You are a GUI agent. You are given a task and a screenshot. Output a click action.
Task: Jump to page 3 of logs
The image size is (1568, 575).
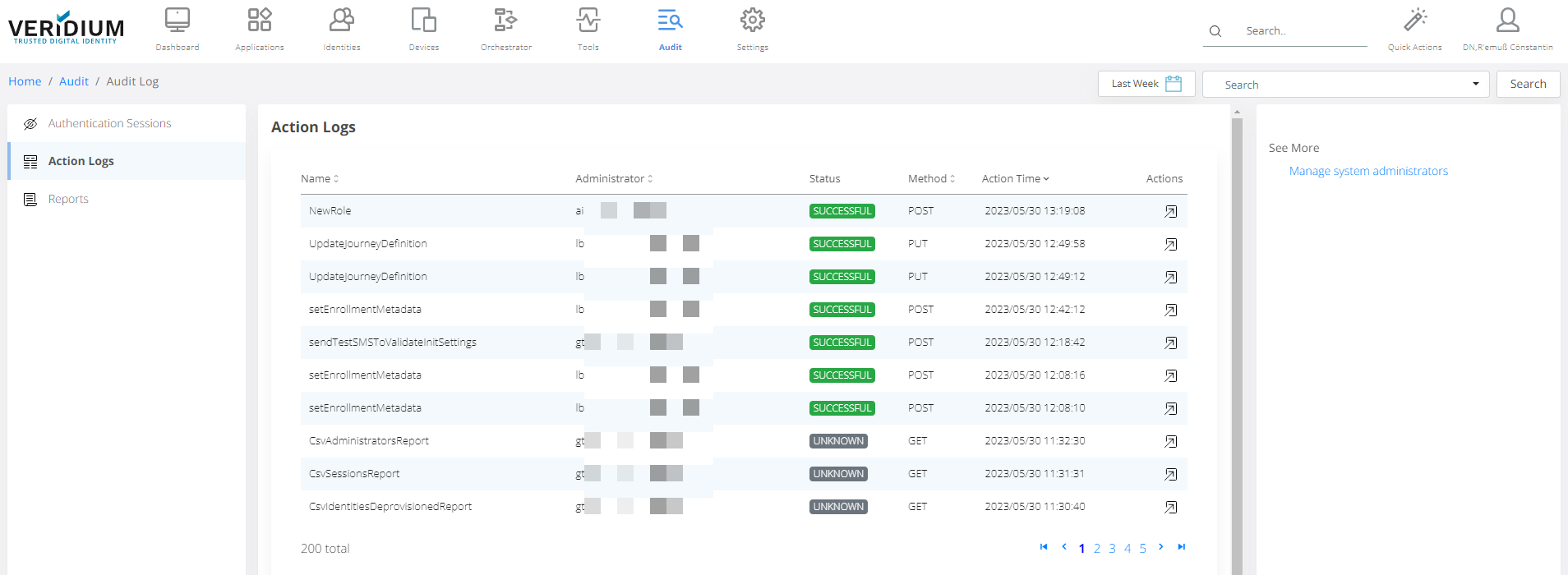coord(1112,549)
